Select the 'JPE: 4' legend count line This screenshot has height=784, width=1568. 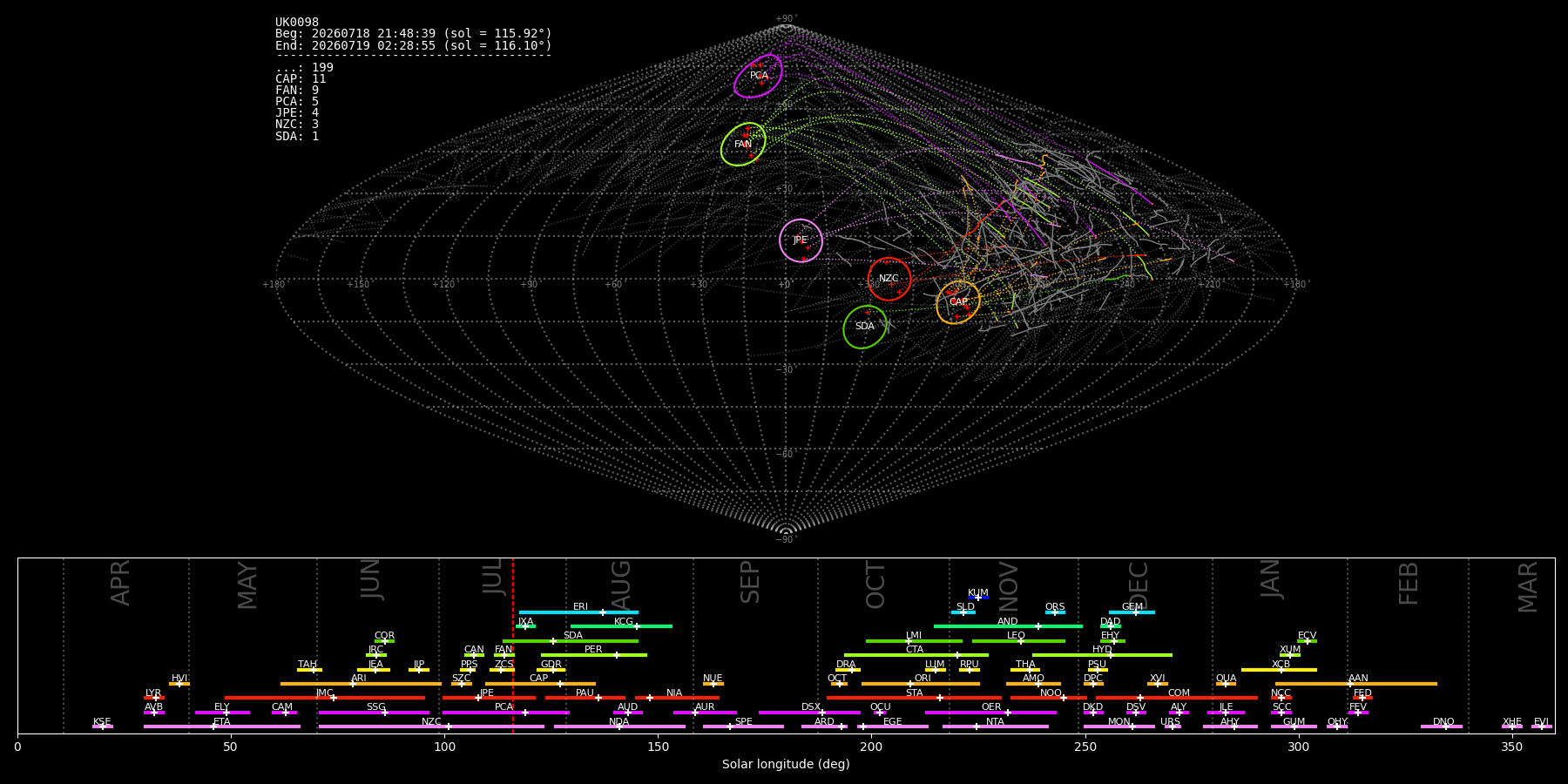pos(297,112)
